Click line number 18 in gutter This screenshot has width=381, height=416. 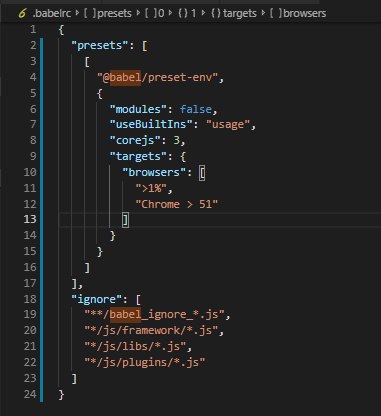(30, 299)
